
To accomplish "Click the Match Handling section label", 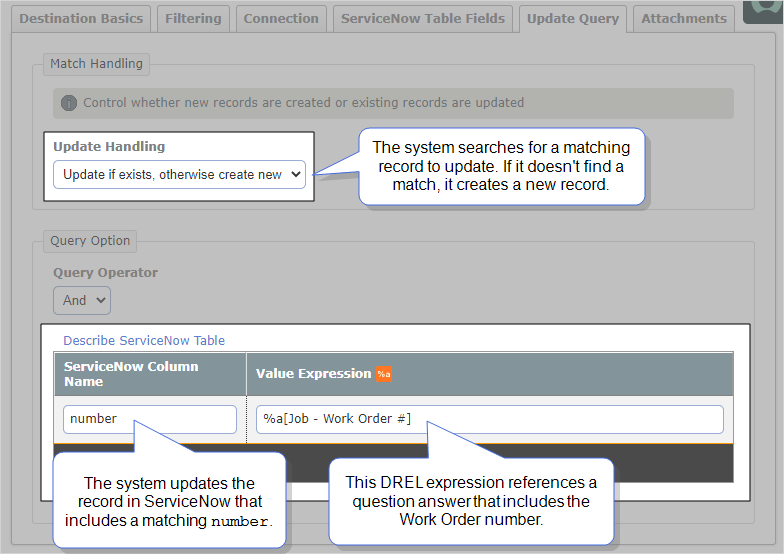I will [x=96, y=64].
